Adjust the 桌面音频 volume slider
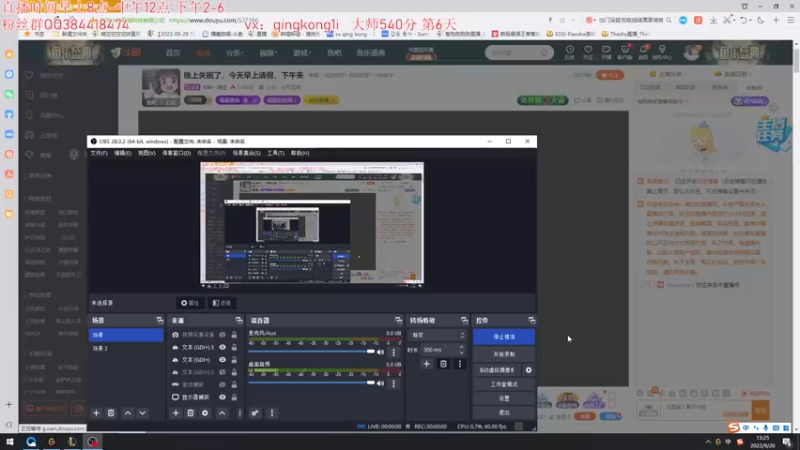800x450 pixels. 311,383
